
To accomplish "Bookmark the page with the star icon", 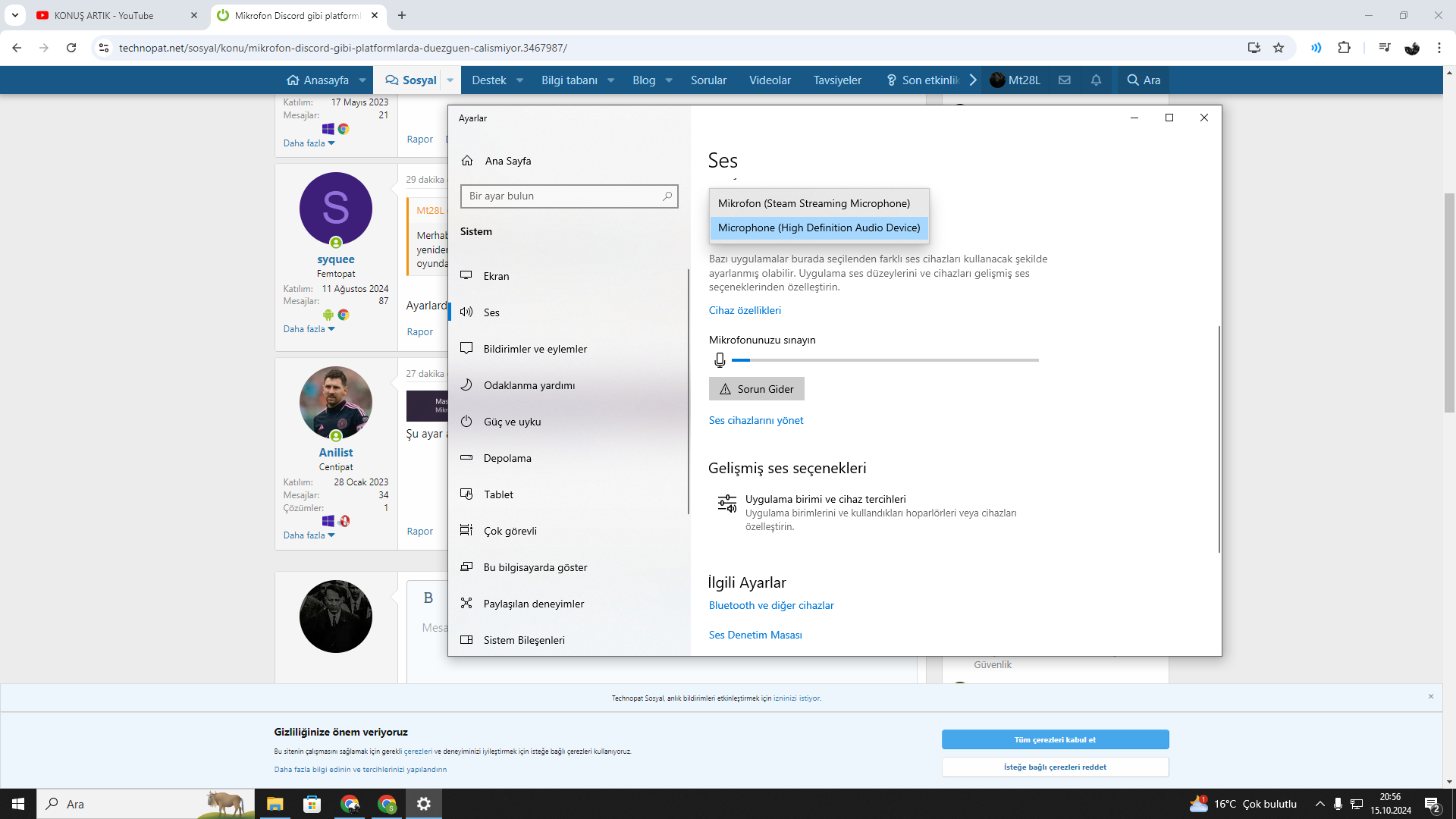I will click(1279, 48).
